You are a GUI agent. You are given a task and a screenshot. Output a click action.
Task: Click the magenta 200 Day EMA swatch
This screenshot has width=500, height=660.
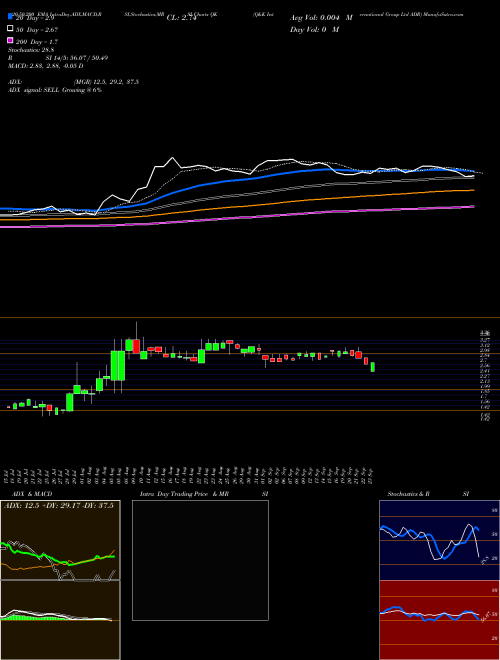click(x=10, y=40)
